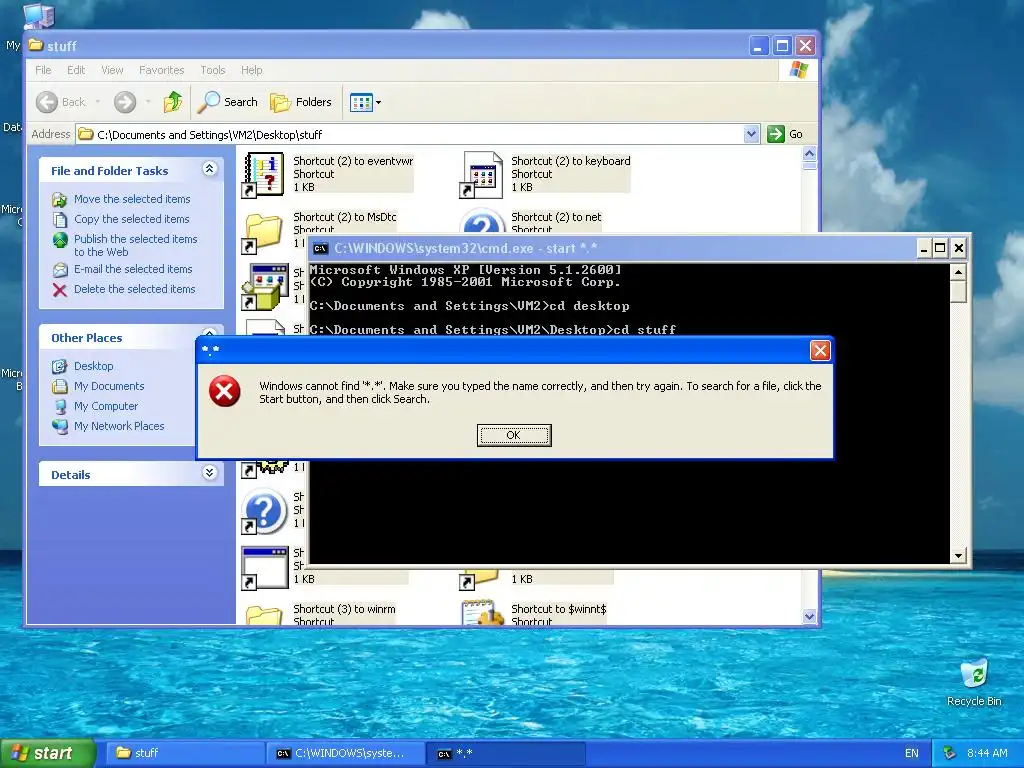Open the File menu

pyautogui.click(x=43, y=70)
